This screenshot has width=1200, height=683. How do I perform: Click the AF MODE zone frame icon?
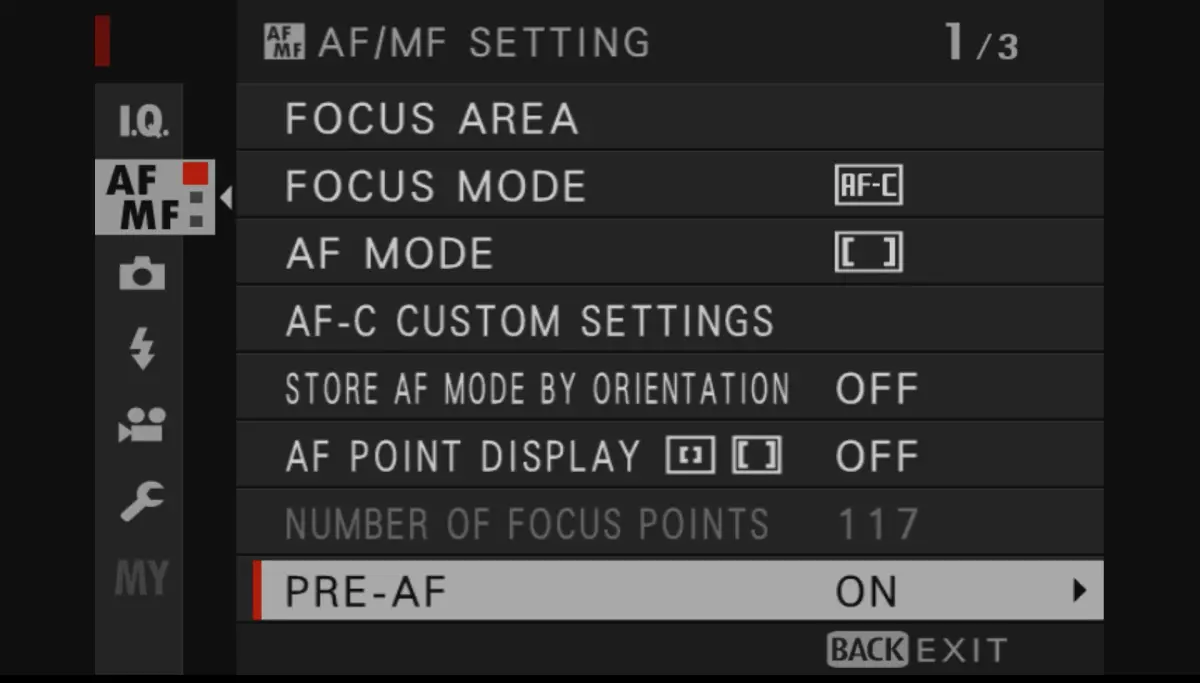click(x=869, y=252)
